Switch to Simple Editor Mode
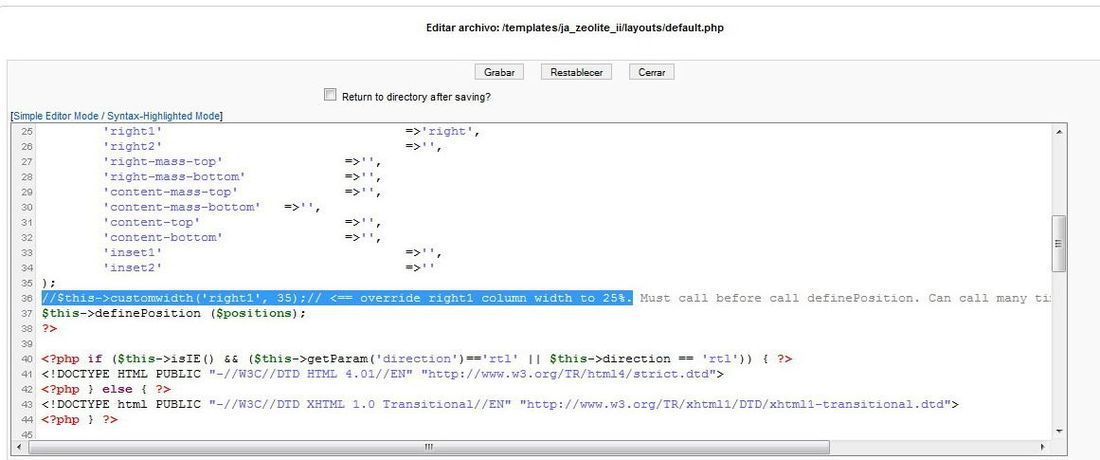The height and width of the screenshot is (460, 1100). click(x=56, y=116)
